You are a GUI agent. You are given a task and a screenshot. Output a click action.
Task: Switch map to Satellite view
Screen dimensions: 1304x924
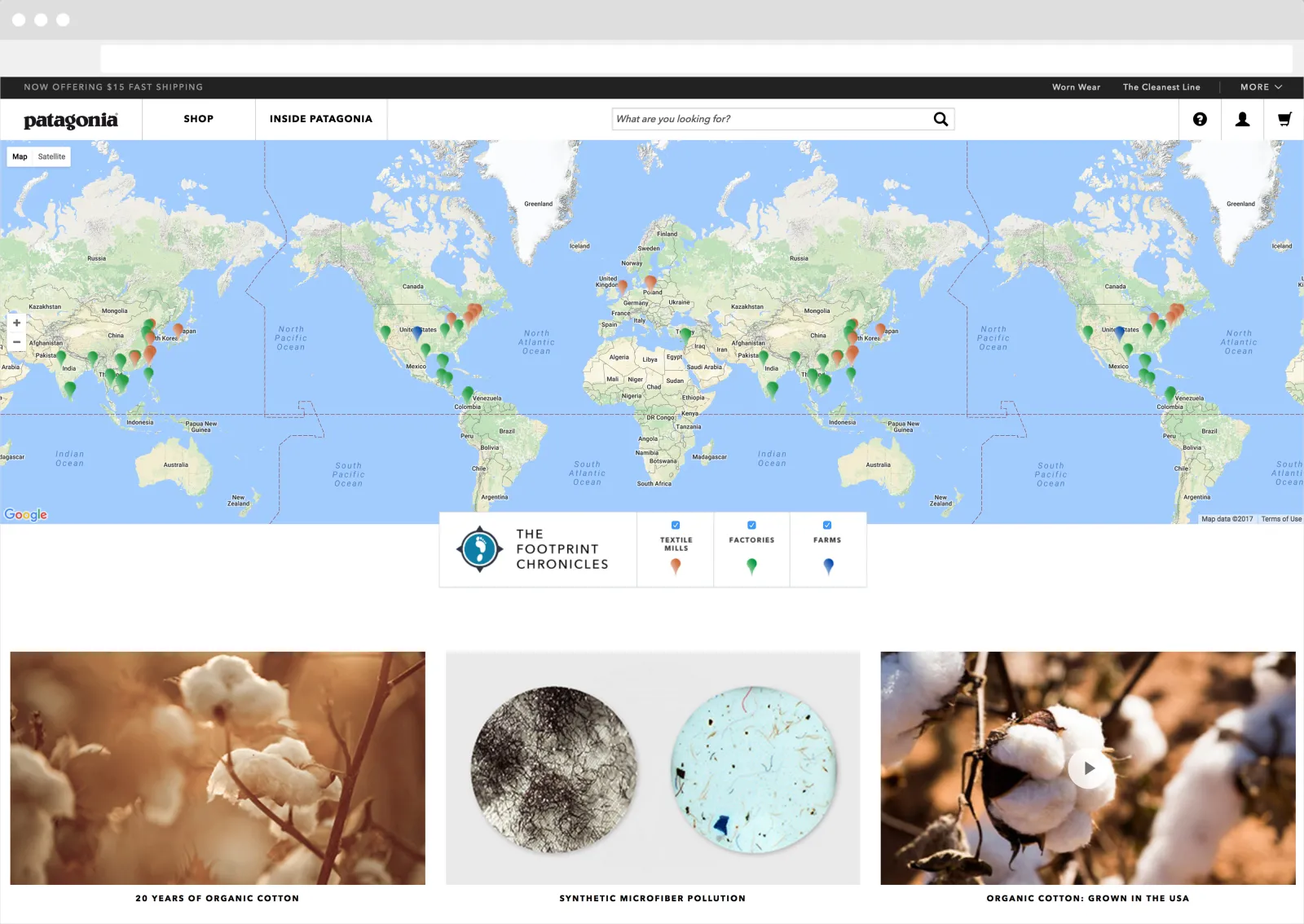coord(51,156)
